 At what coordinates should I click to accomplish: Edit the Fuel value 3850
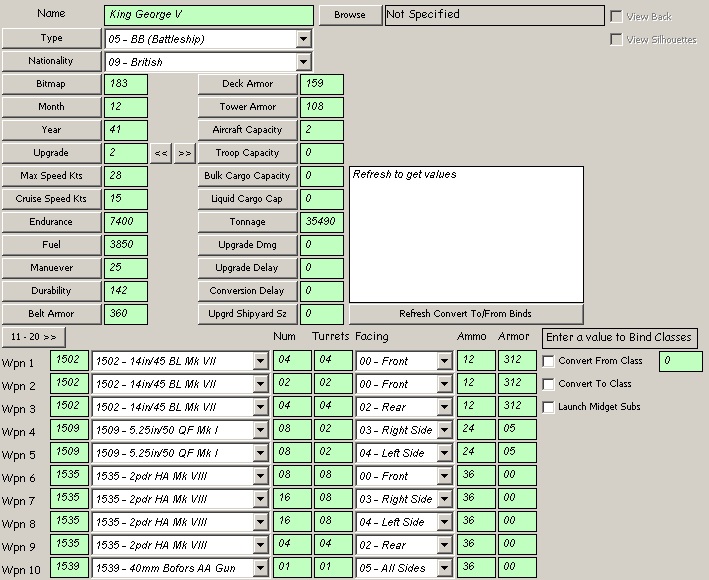(x=126, y=245)
